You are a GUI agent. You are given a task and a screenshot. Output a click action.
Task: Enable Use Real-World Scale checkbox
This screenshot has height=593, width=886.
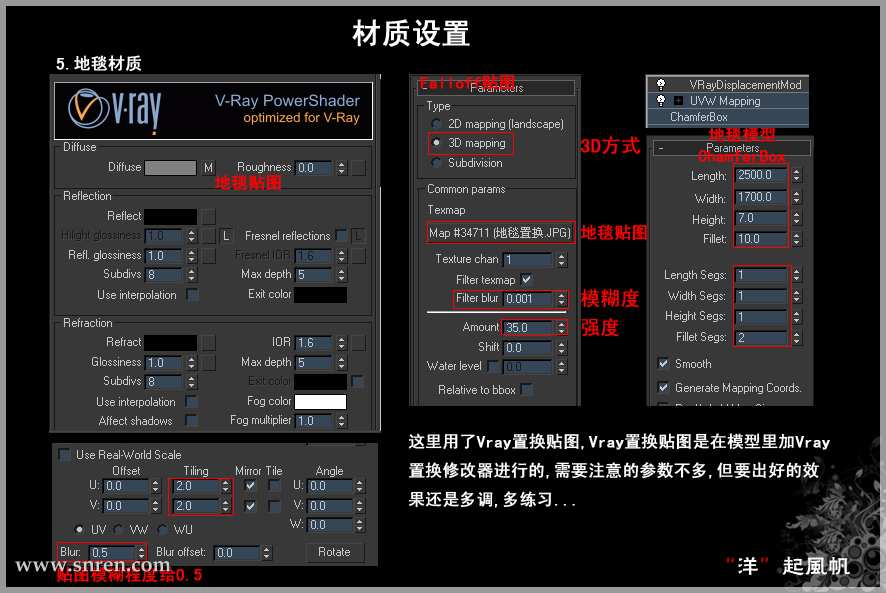pyautogui.click(x=64, y=455)
